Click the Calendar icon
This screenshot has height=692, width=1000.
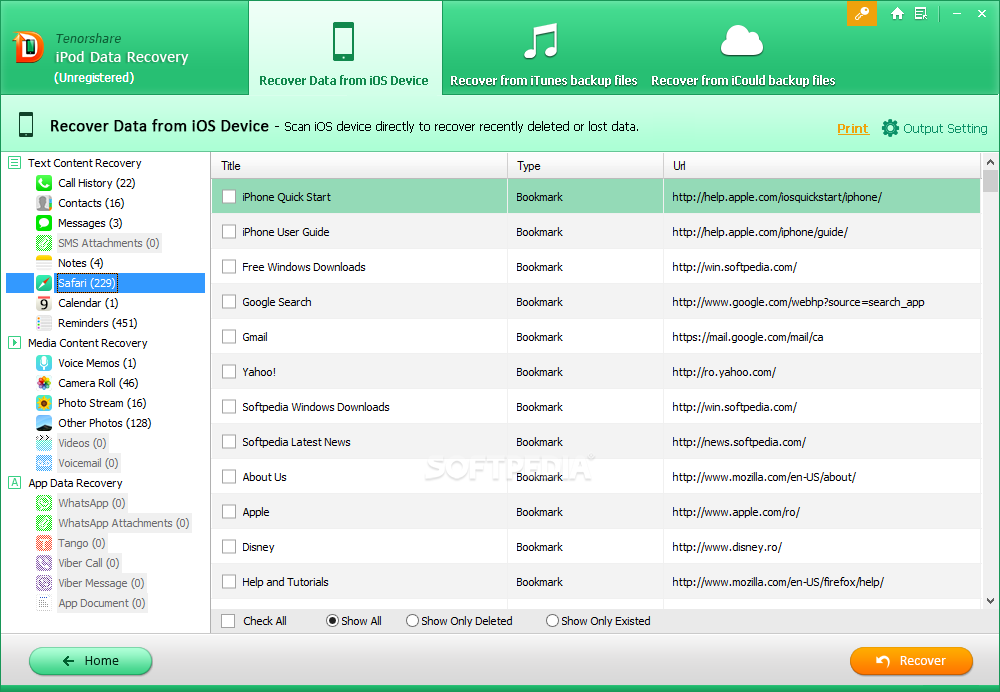(x=44, y=303)
